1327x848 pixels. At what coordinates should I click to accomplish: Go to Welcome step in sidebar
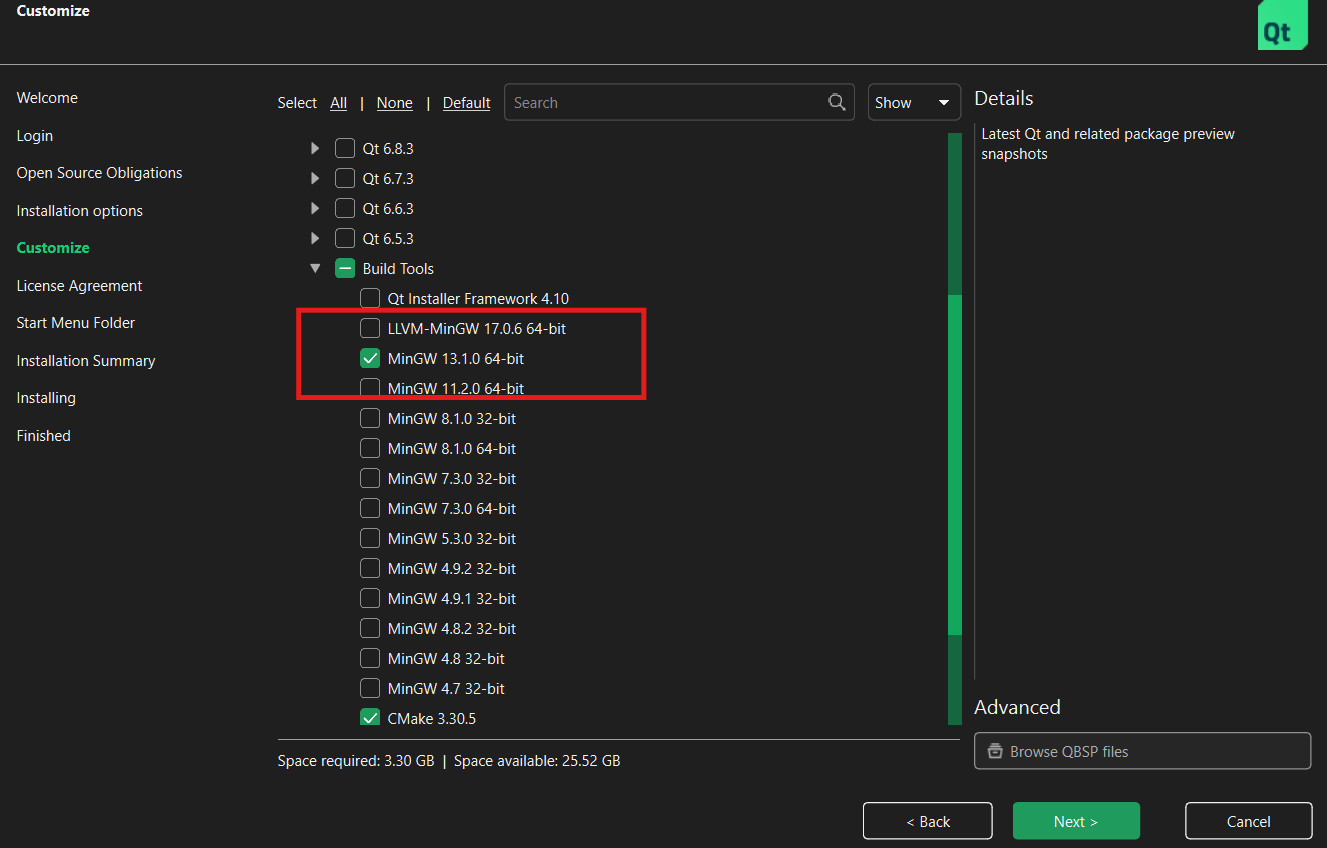tap(47, 98)
